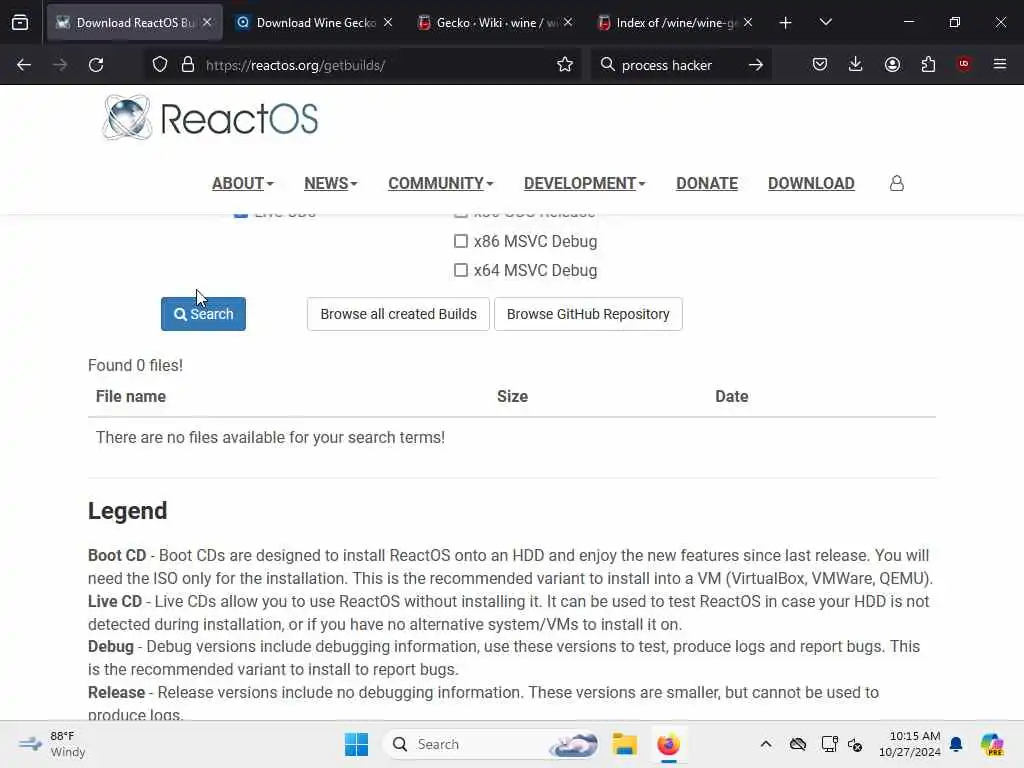Image resolution: width=1024 pixels, height=768 pixels.
Task: Open the Firefox account icon
Action: click(x=892, y=65)
